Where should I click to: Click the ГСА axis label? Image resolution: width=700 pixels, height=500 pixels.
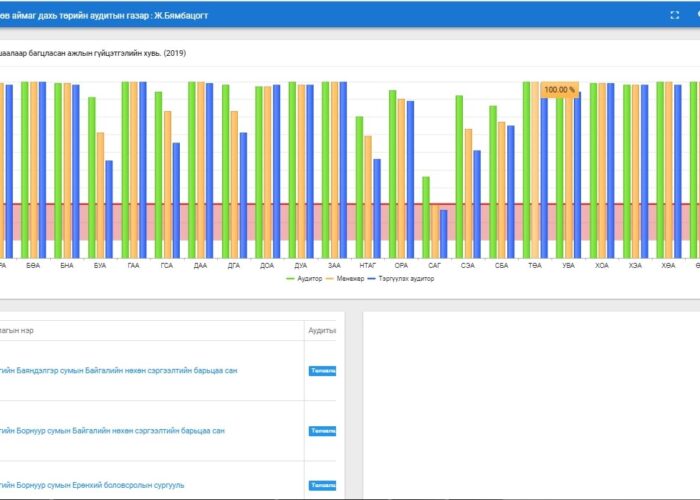click(167, 266)
